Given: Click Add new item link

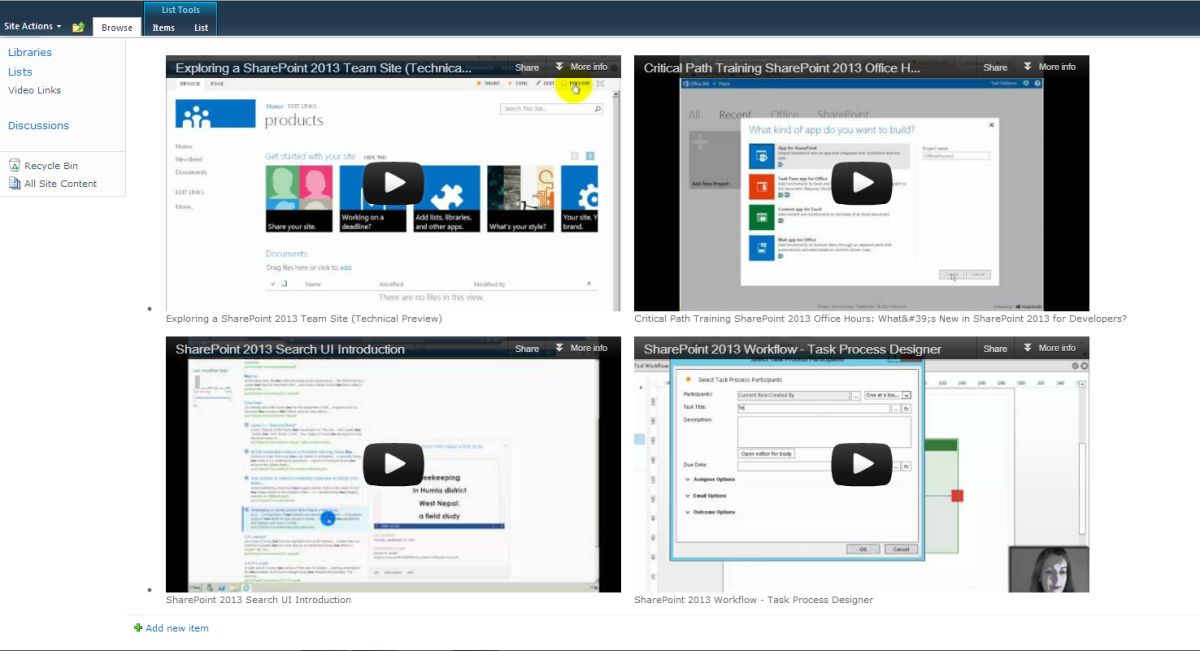Looking at the screenshot, I should tap(177, 628).
